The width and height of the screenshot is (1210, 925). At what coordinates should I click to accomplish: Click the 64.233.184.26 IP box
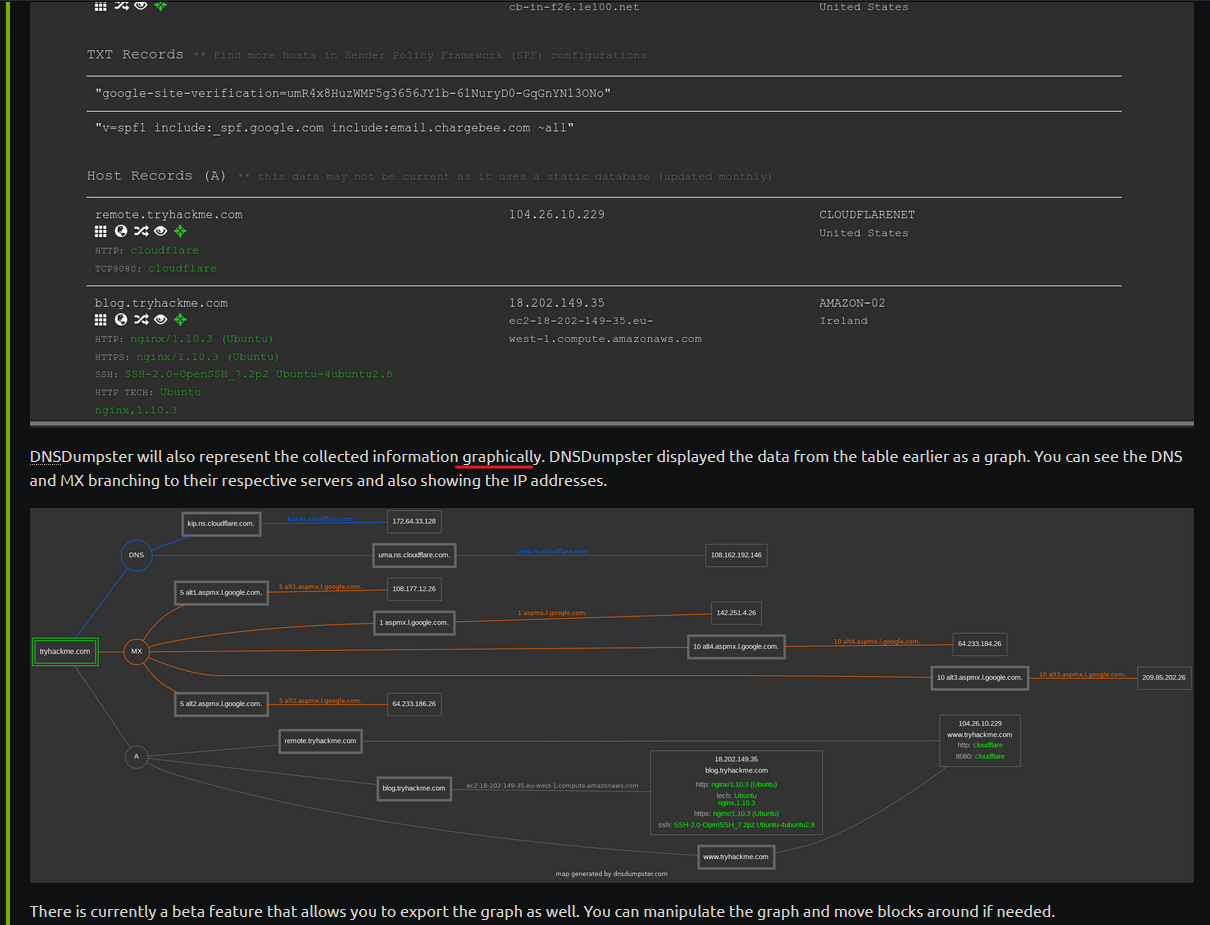click(980, 644)
